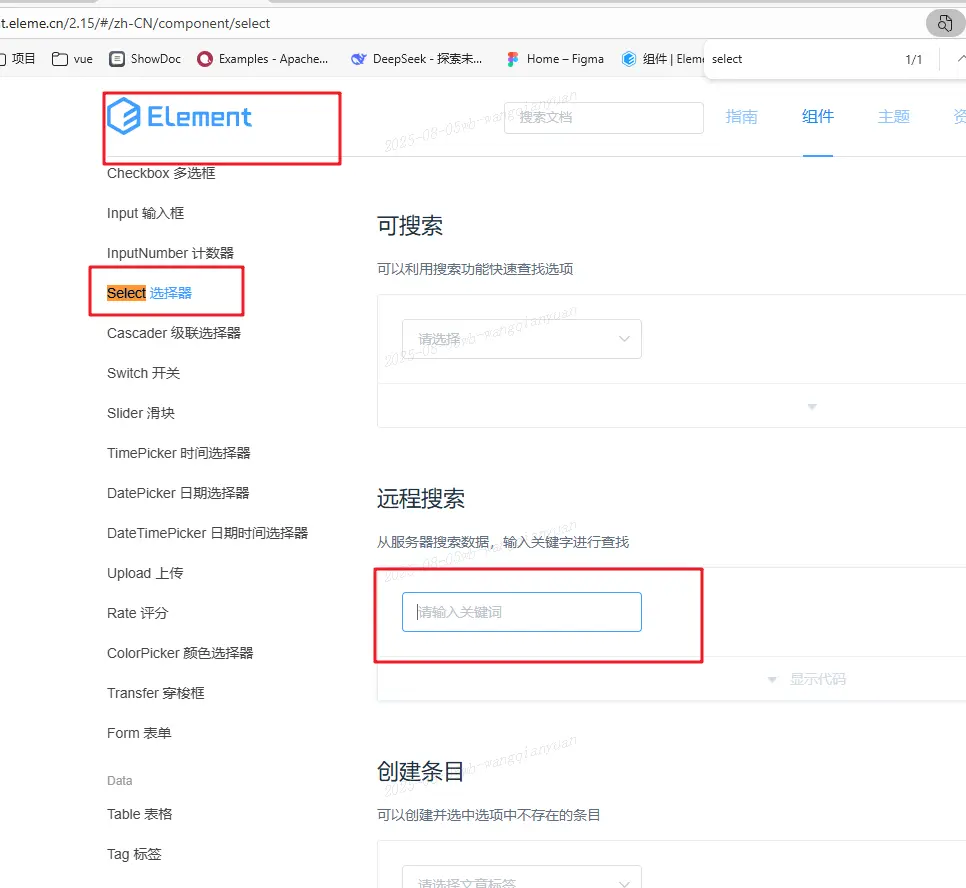Open the 组件 | Element bookmark
966x888 pixels.
[662, 59]
